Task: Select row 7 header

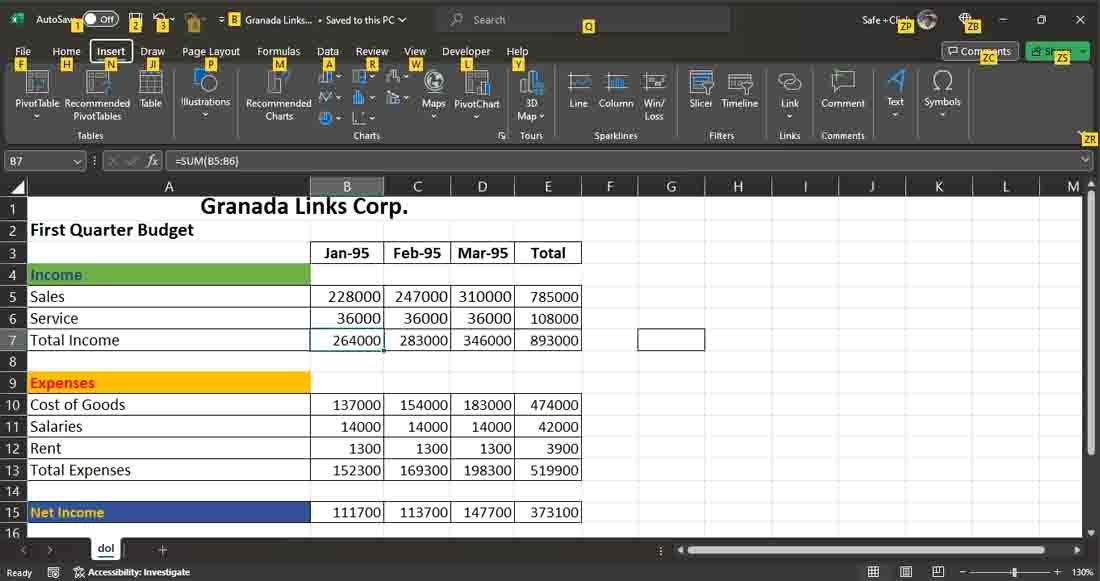Action: (13, 340)
